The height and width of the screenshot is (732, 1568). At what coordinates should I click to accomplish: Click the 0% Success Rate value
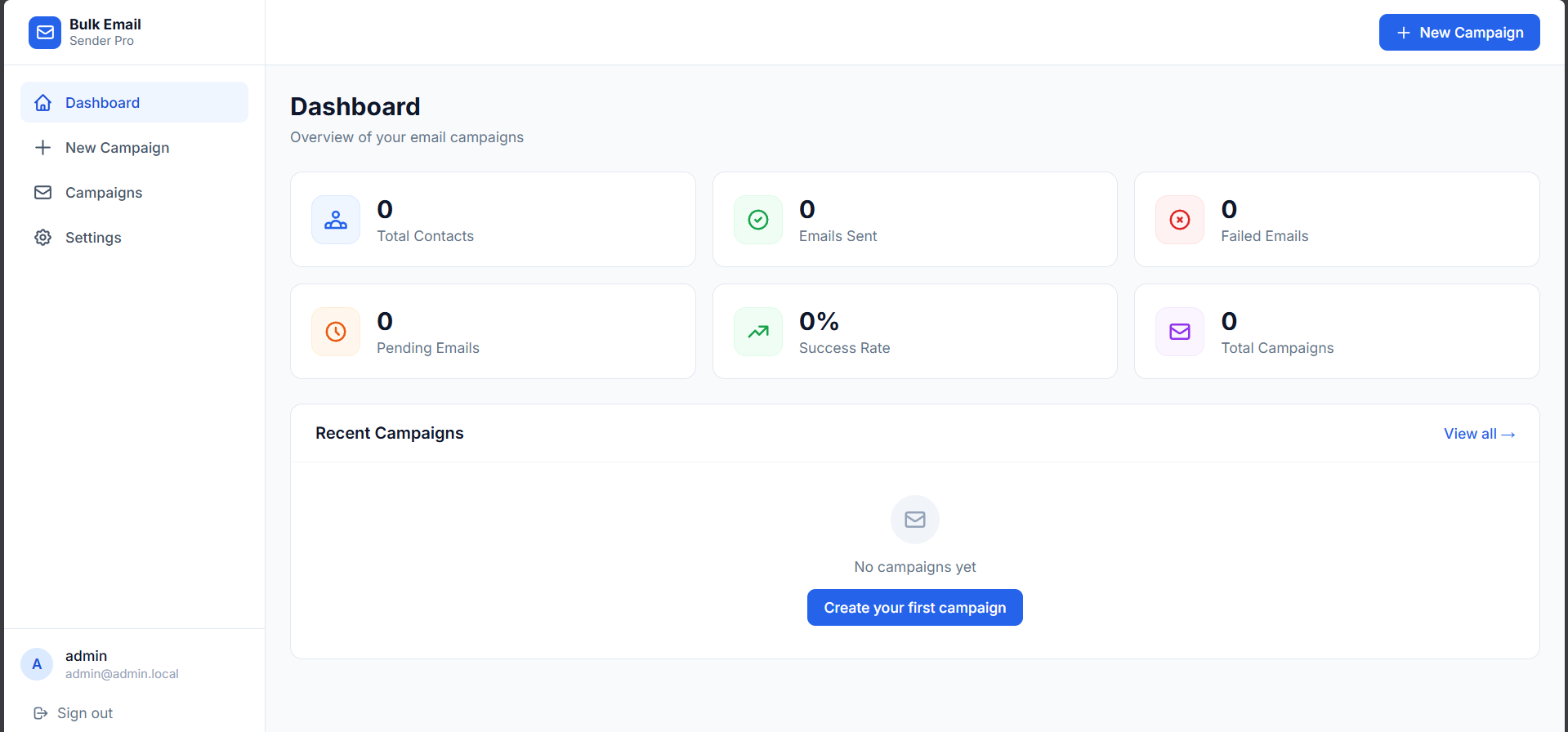[x=819, y=321]
